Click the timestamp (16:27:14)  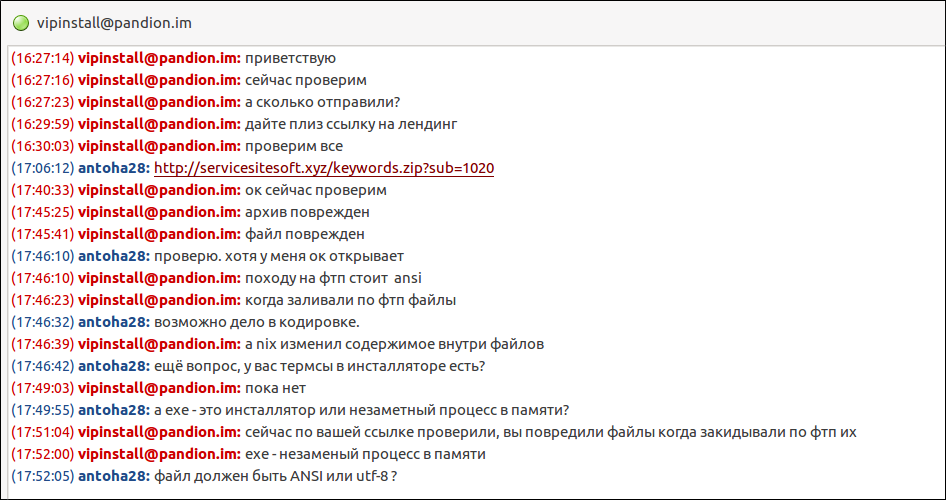coord(42,59)
